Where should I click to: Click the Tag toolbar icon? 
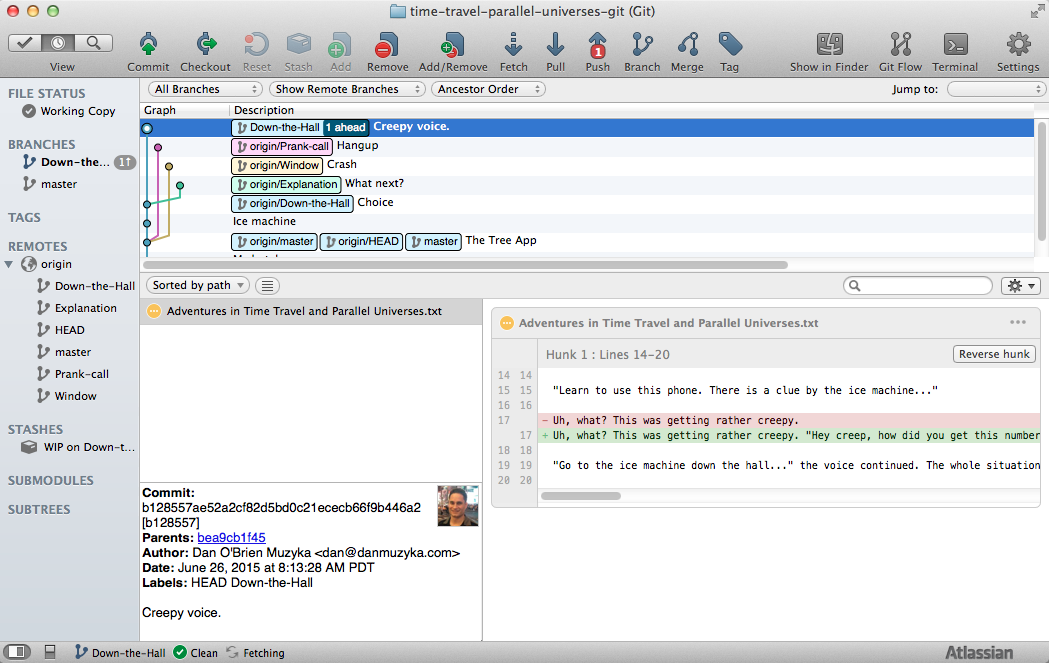(x=730, y=45)
